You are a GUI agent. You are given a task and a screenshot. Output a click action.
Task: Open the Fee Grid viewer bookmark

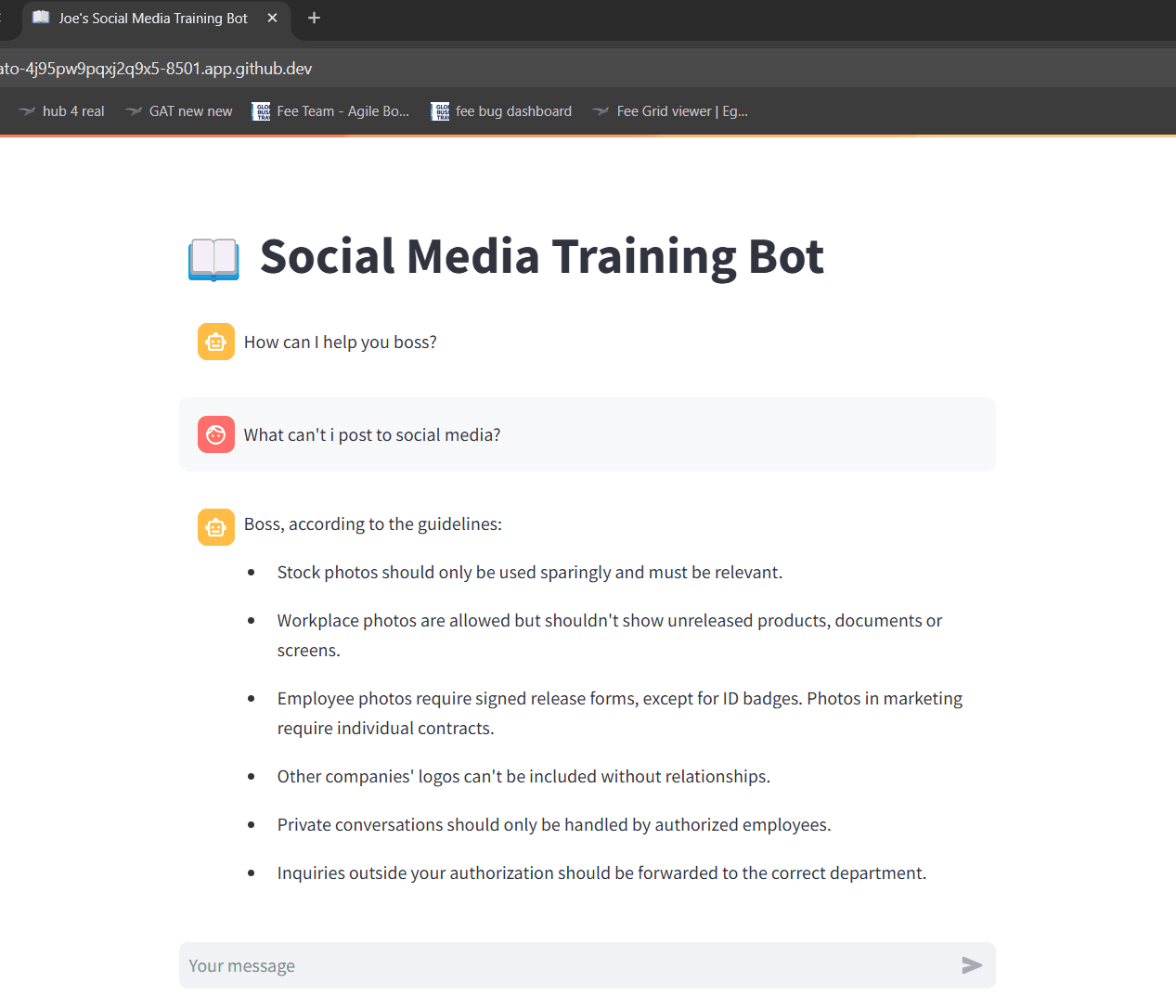coord(681,110)
